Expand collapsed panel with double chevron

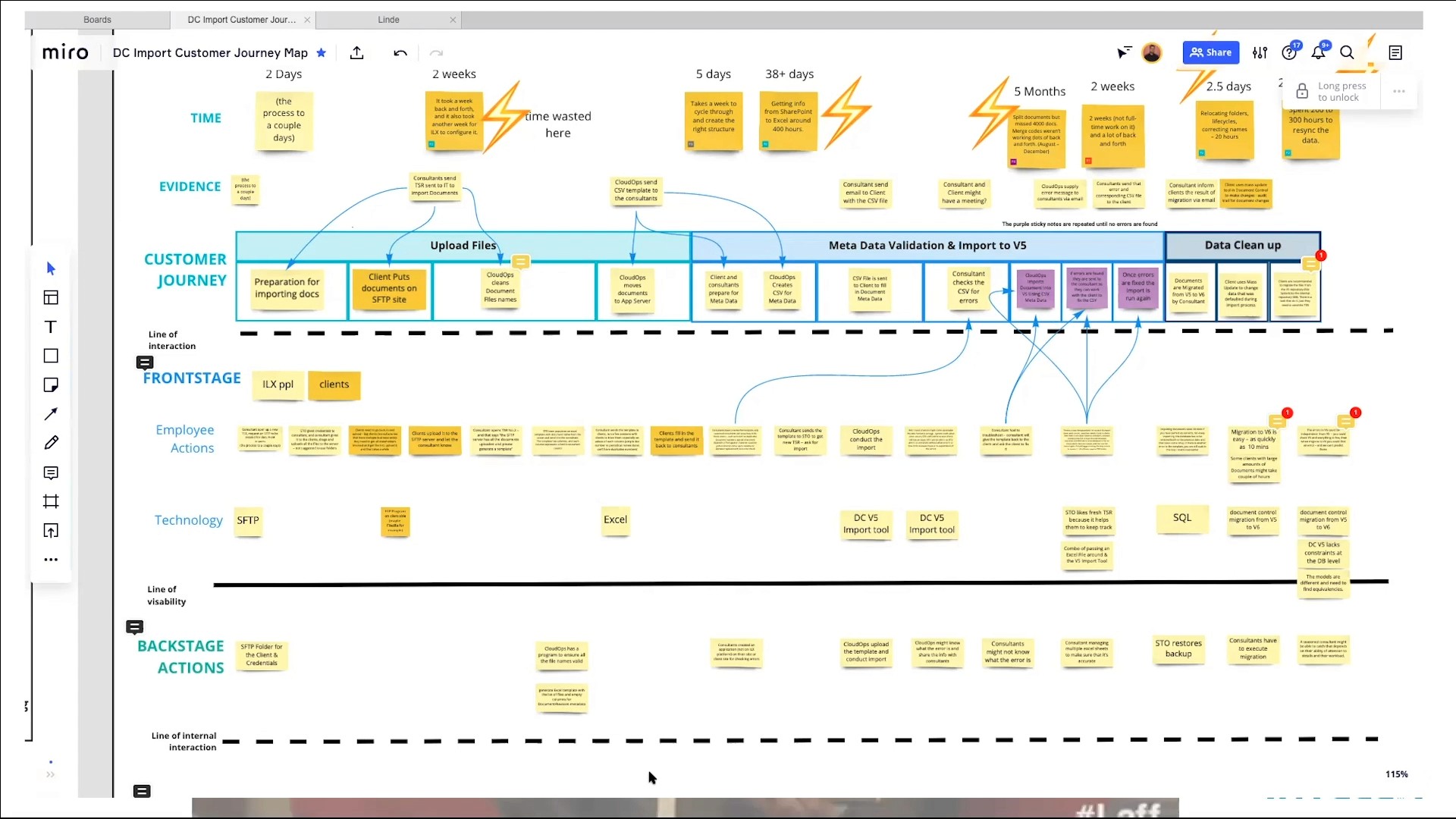point(50,774)
